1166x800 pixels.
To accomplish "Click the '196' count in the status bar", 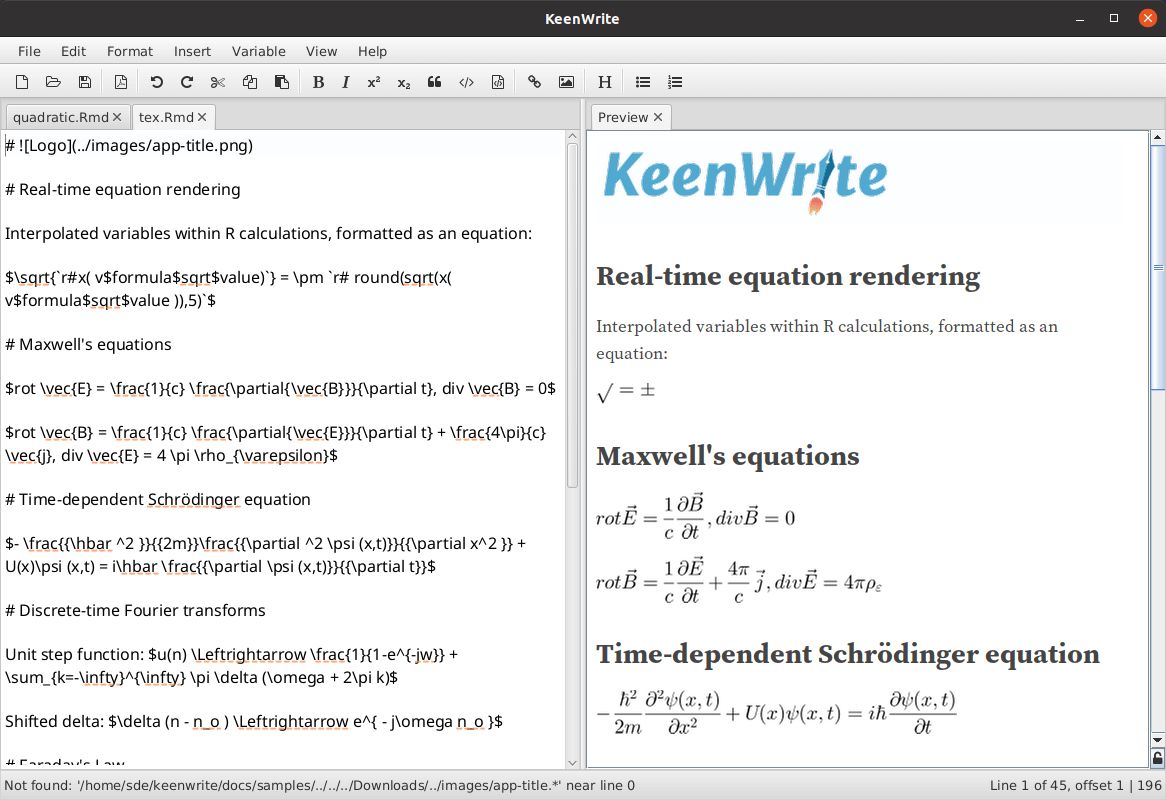I will click(1149, 785).
